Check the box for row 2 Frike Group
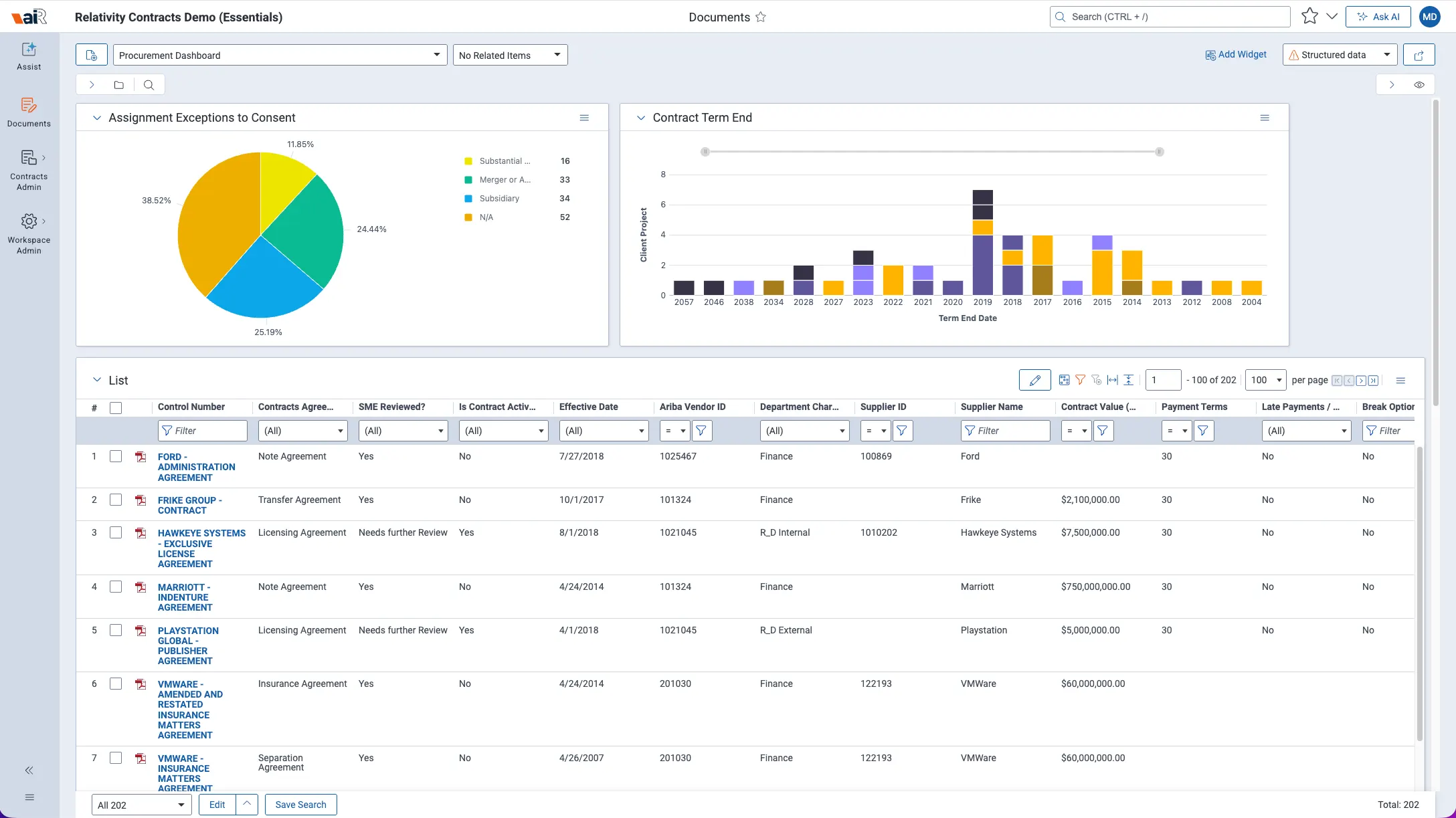The image size is (1456, 818). (x=116, y=500)
